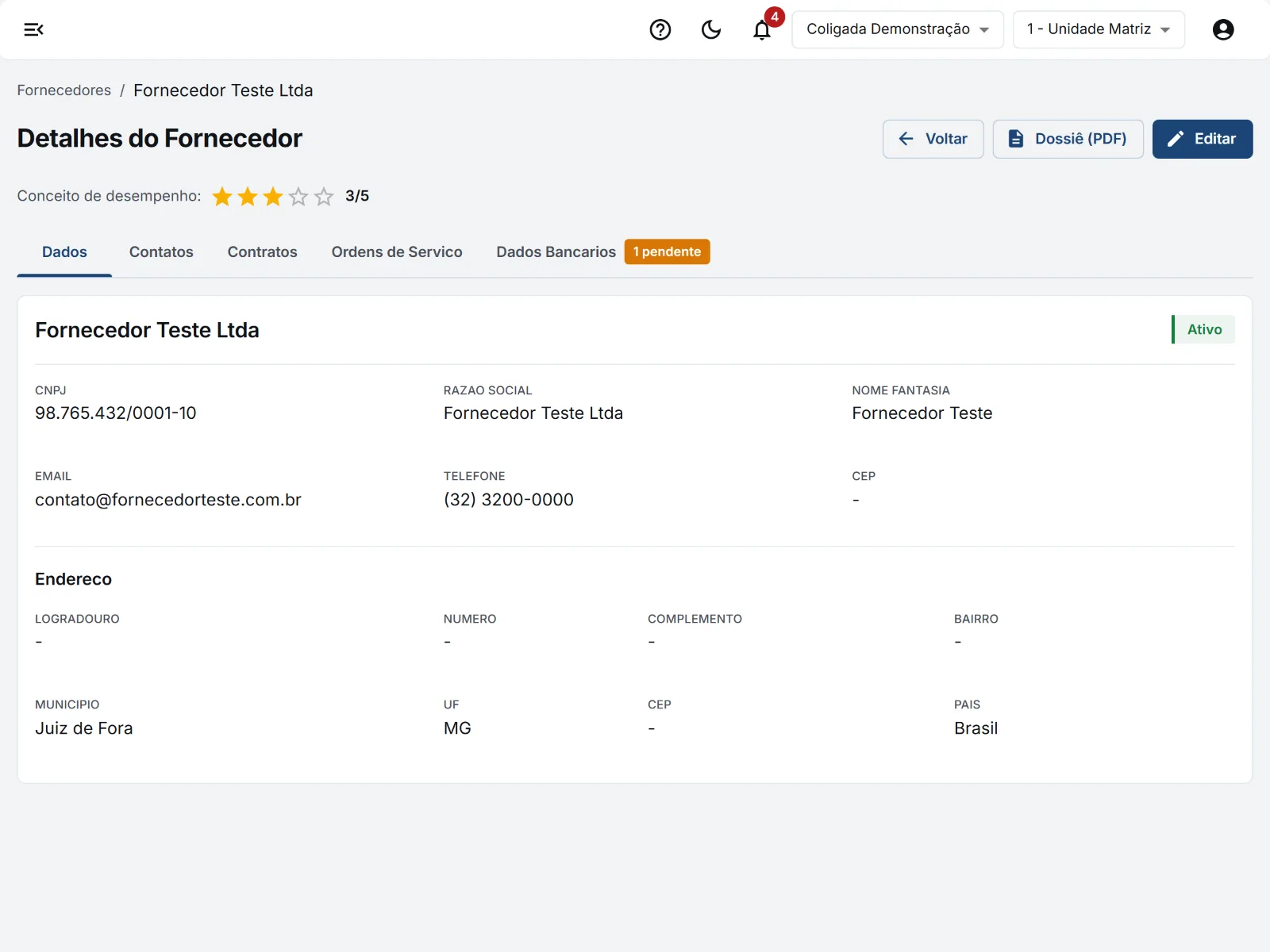Expand the Coligada Demonstração dropdown
The image size is (1270, 952).
[898, 29]
